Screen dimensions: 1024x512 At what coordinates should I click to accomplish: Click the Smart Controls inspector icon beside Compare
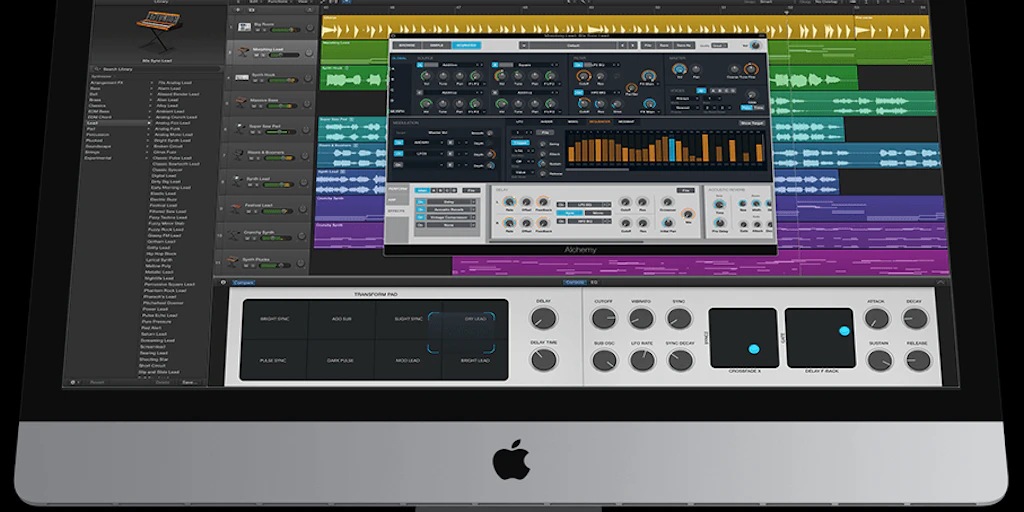[223, 283]
